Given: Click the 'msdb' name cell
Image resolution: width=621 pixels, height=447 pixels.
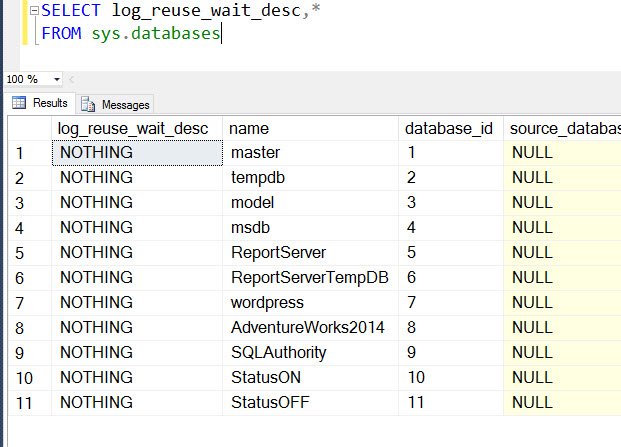Looking at the screenshot, I should click(310, 228).
